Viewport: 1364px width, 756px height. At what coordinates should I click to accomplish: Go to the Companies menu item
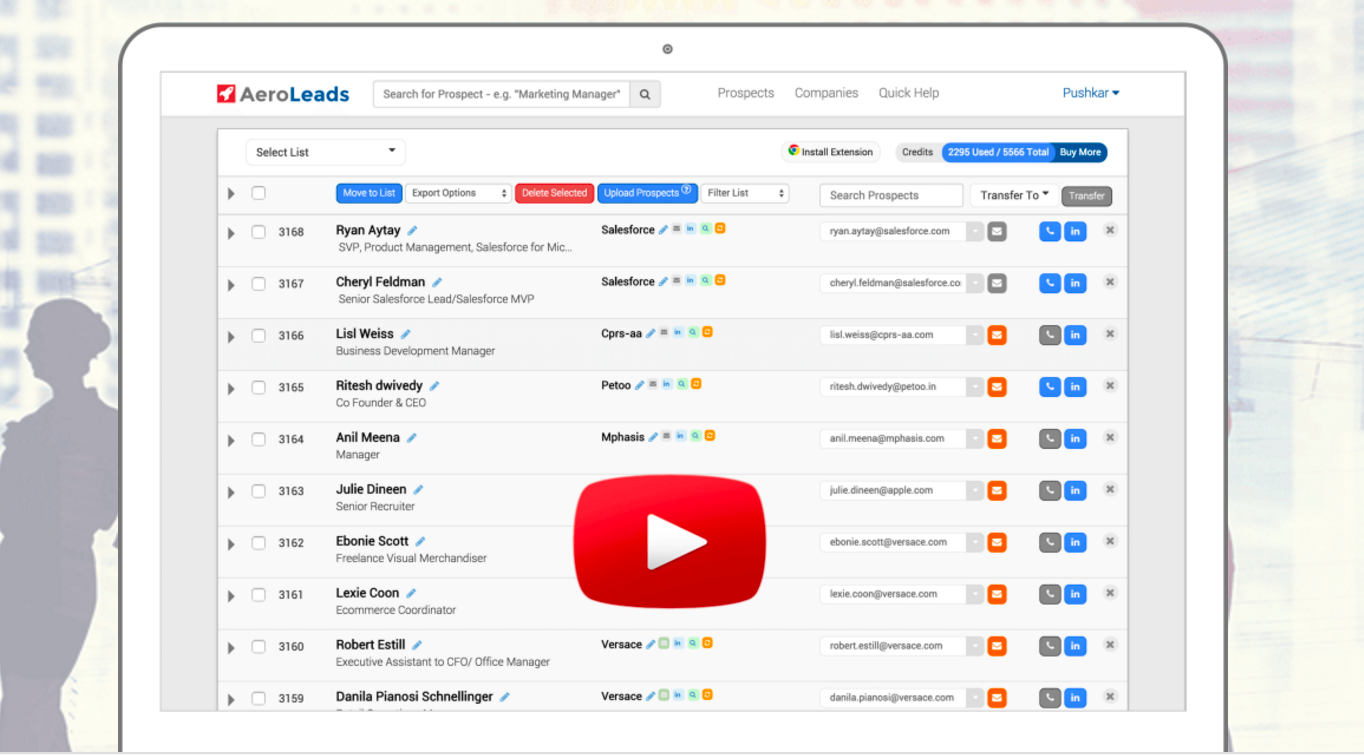[x=826, y=93]
